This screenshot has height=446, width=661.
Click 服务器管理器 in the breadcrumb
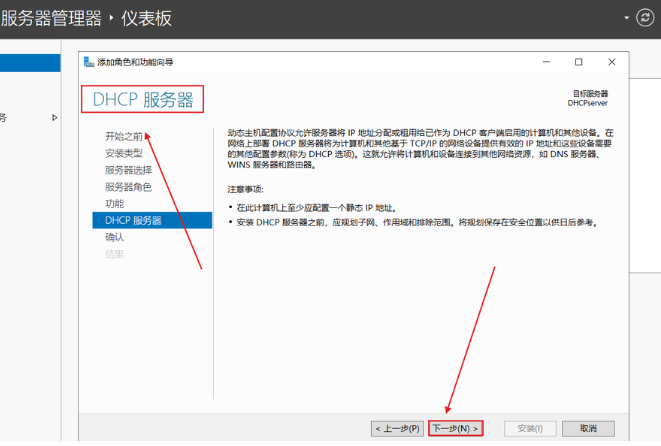[52, 18]
